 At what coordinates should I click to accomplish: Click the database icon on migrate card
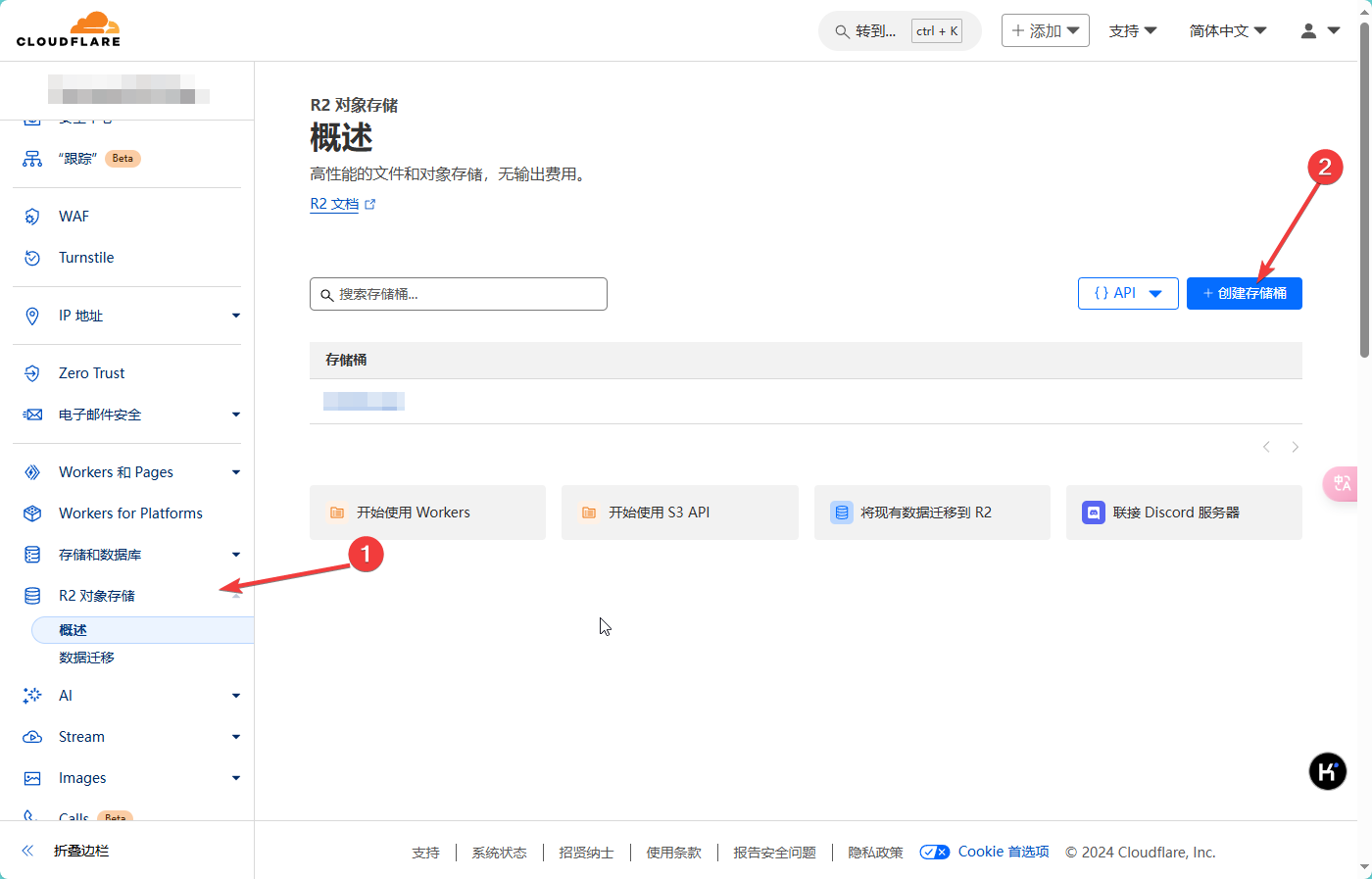click(842, 513)
